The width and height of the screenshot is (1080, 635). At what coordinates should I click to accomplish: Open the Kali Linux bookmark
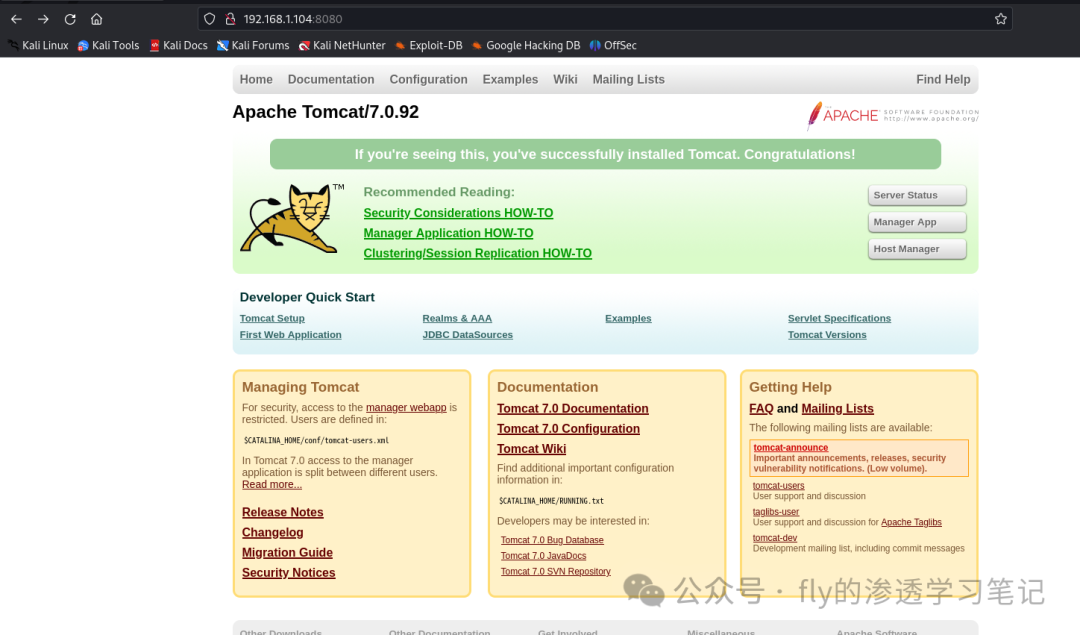[39, 45]
